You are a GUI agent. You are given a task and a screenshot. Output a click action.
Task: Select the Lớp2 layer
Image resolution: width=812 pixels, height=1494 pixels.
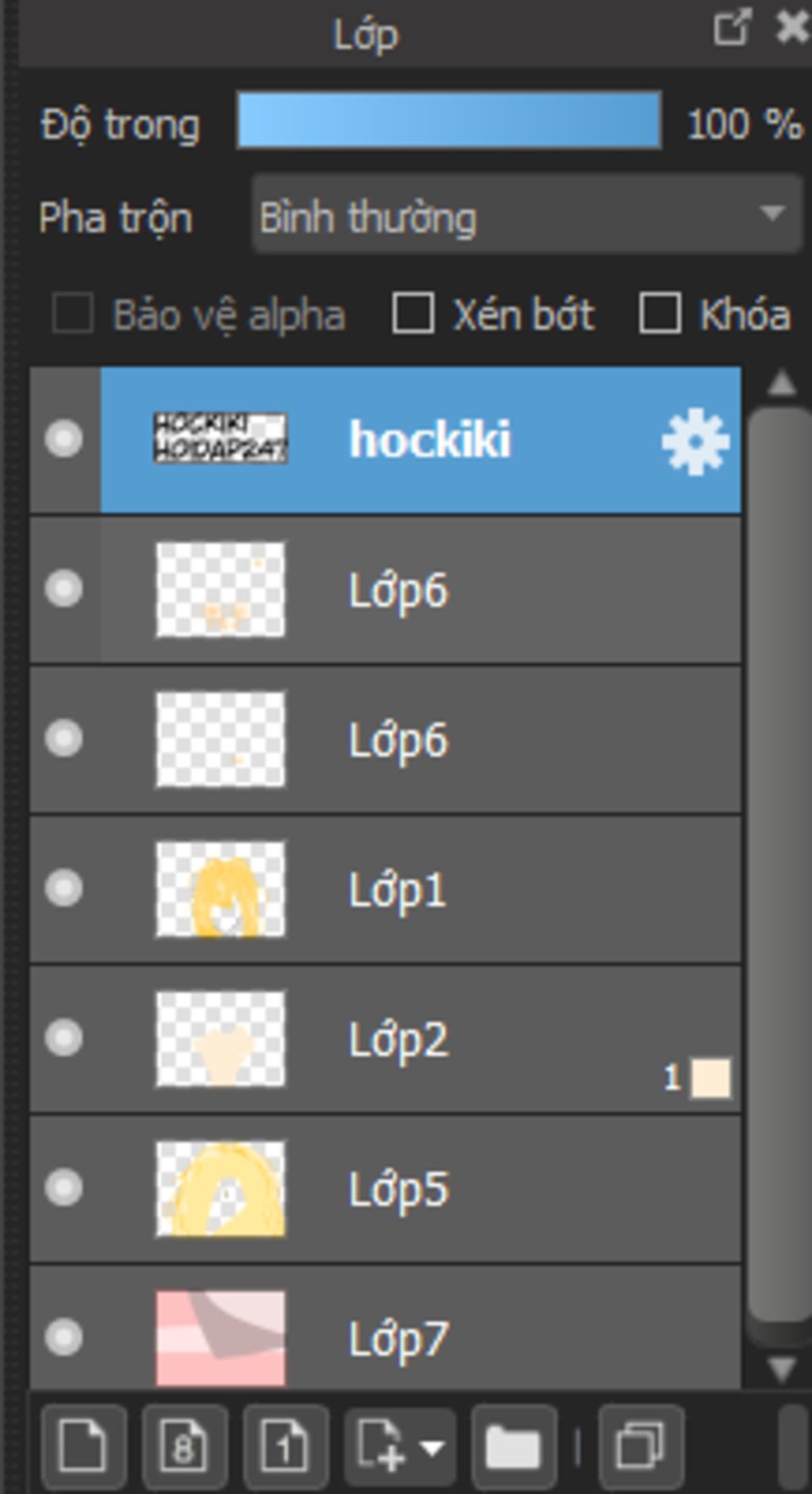(476, 1039)
